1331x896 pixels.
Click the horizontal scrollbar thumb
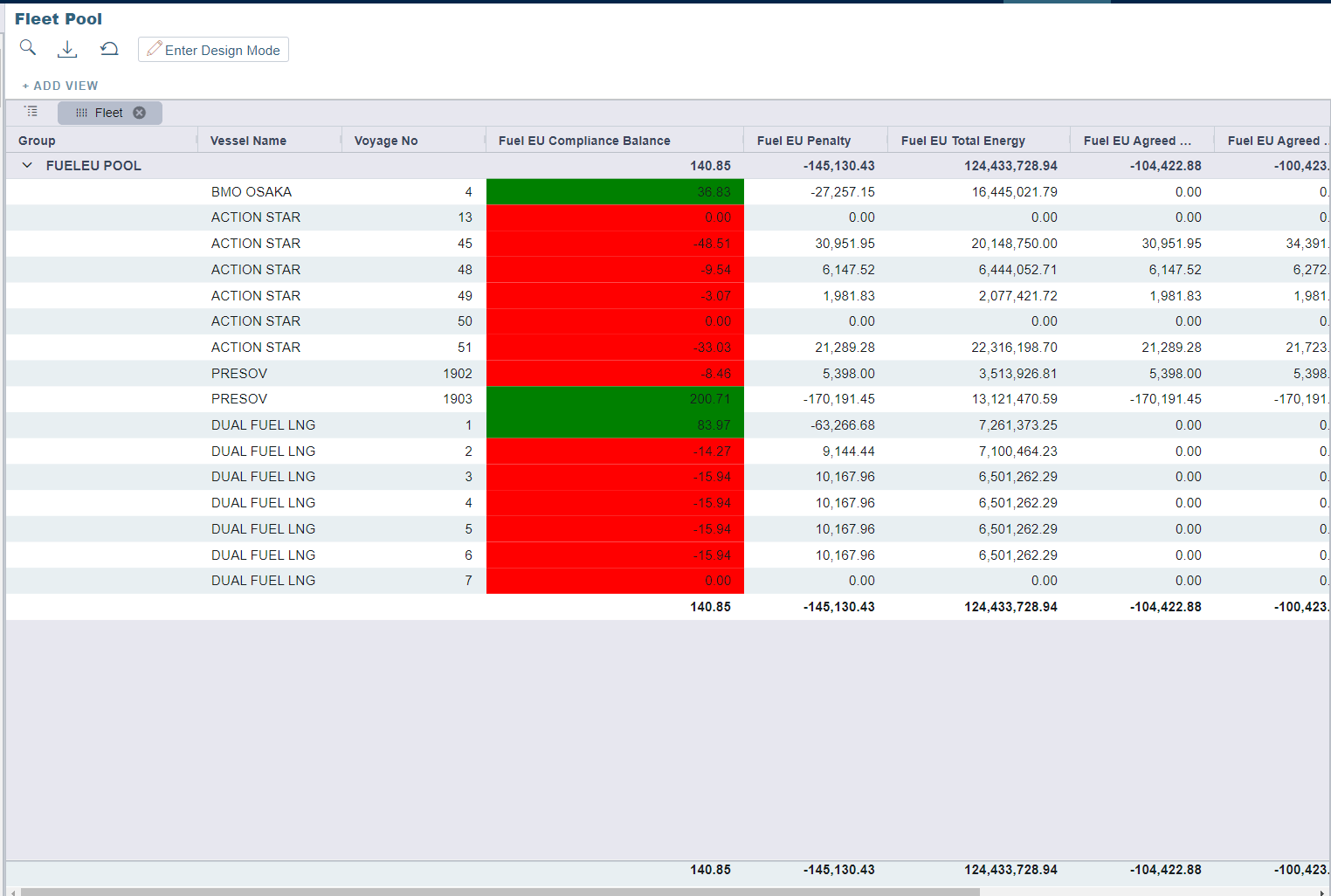tap(500, 892)
